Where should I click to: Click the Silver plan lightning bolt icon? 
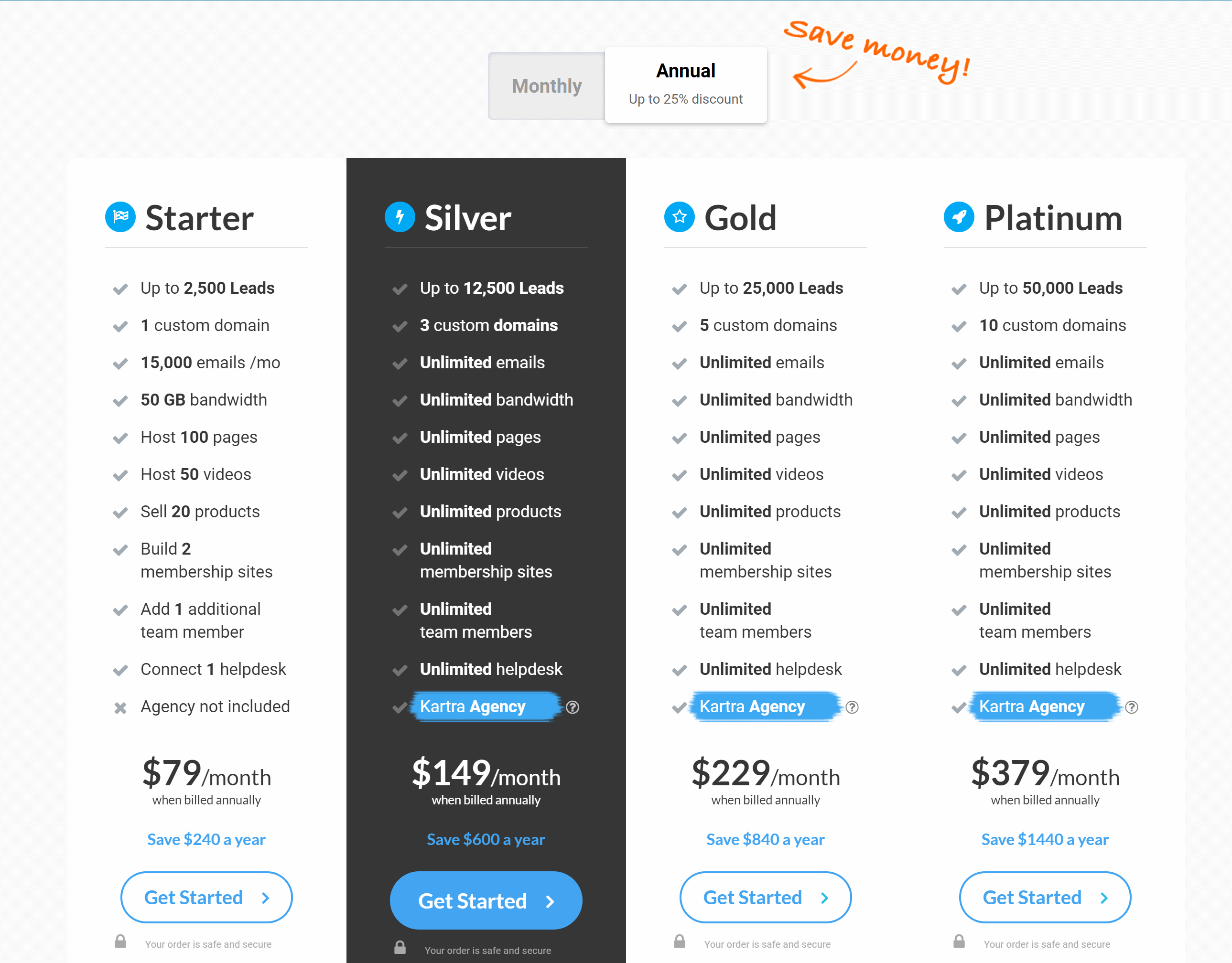400,217
